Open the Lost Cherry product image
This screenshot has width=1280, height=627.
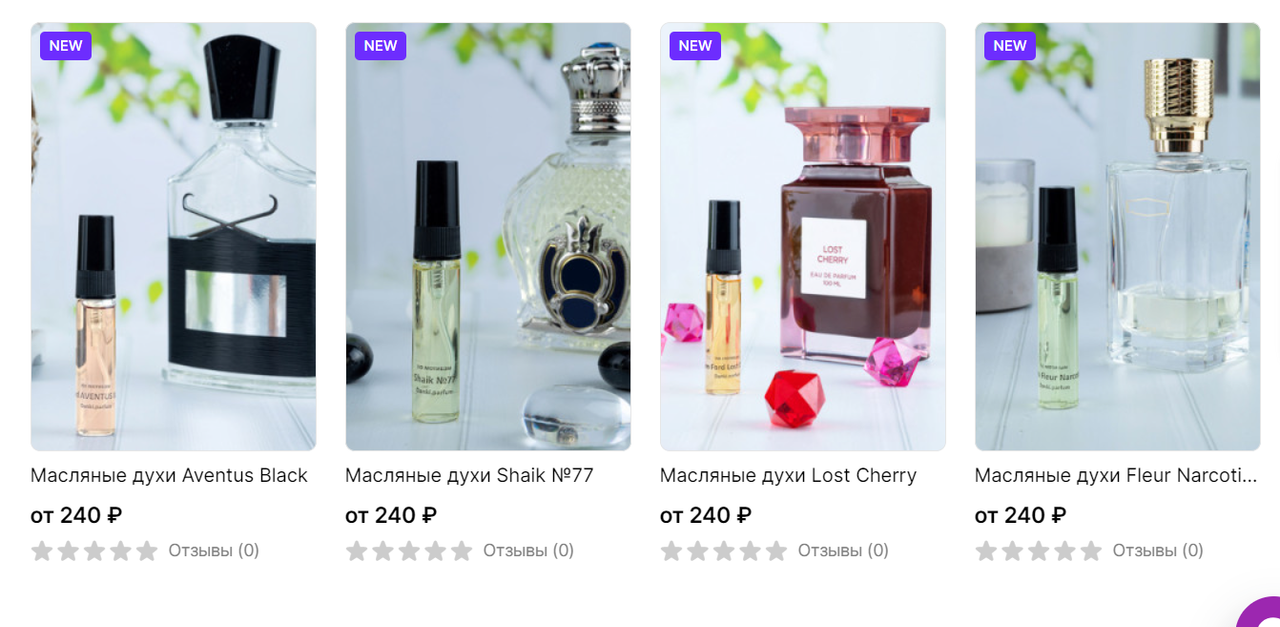tap(803, 237)
